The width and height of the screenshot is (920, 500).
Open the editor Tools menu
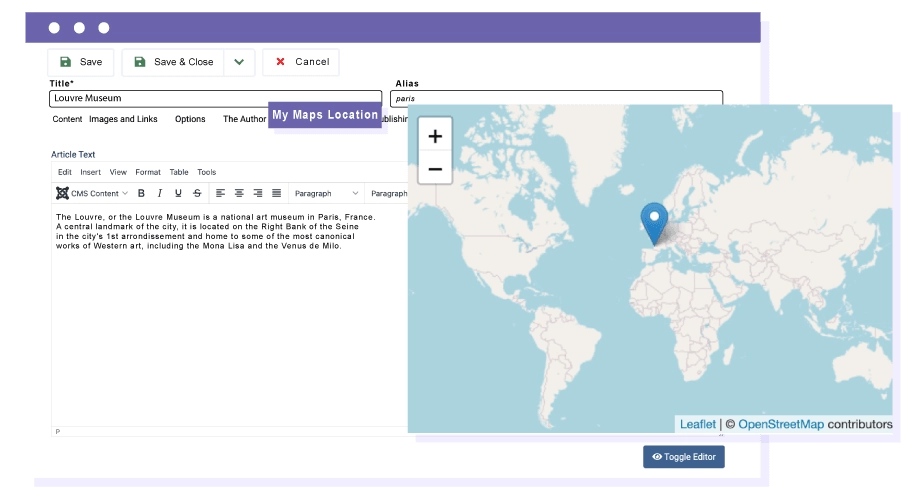point(207,172)
